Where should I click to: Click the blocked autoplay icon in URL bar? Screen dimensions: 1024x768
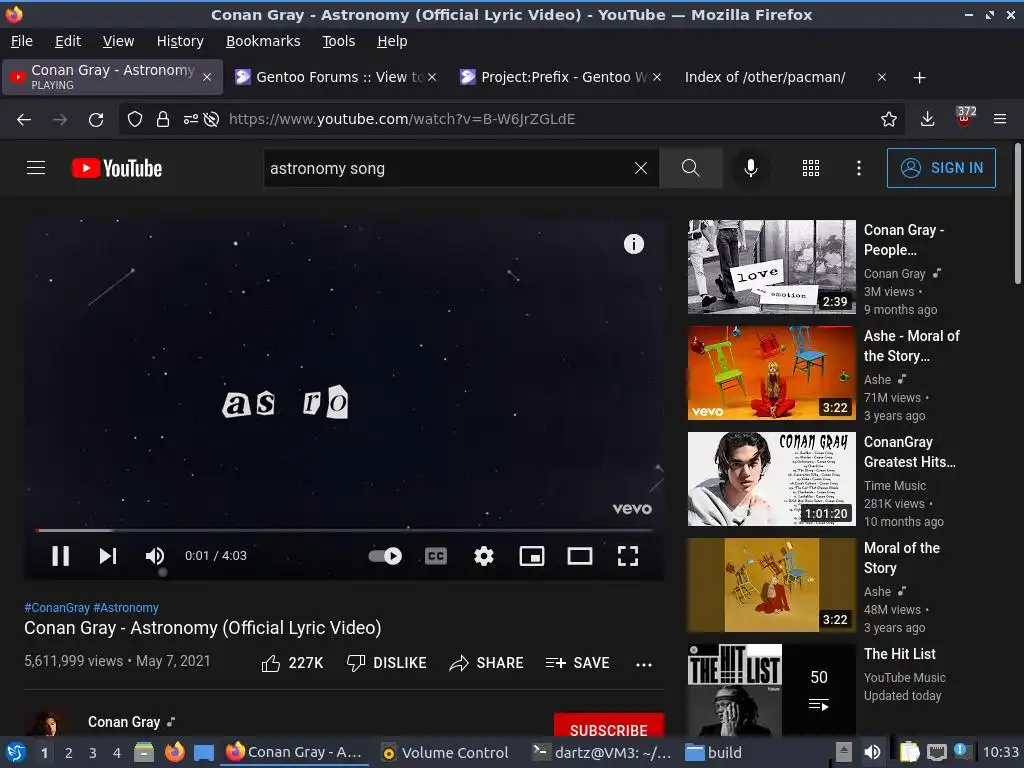pos(211,120)
